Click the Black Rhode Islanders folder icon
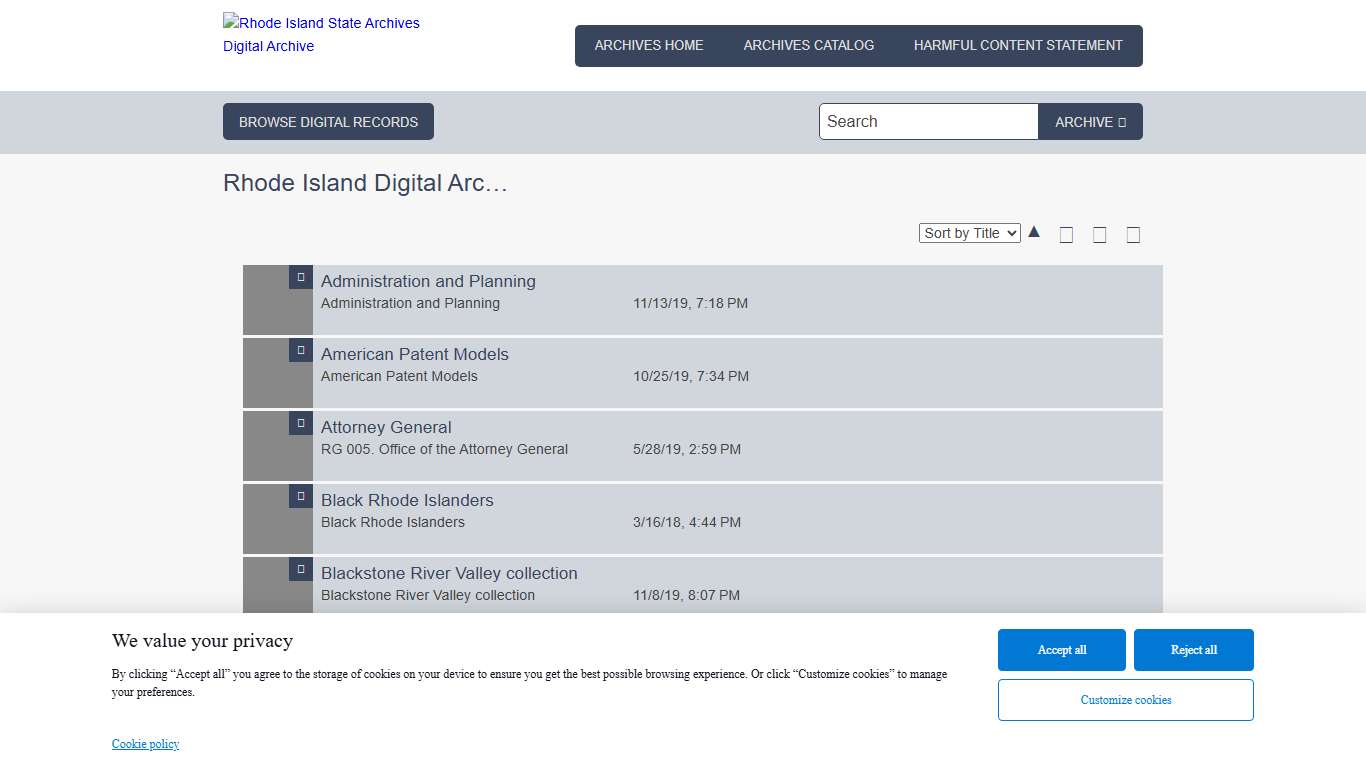This screenshot has height=768, width=1366. tap(300, 496)
